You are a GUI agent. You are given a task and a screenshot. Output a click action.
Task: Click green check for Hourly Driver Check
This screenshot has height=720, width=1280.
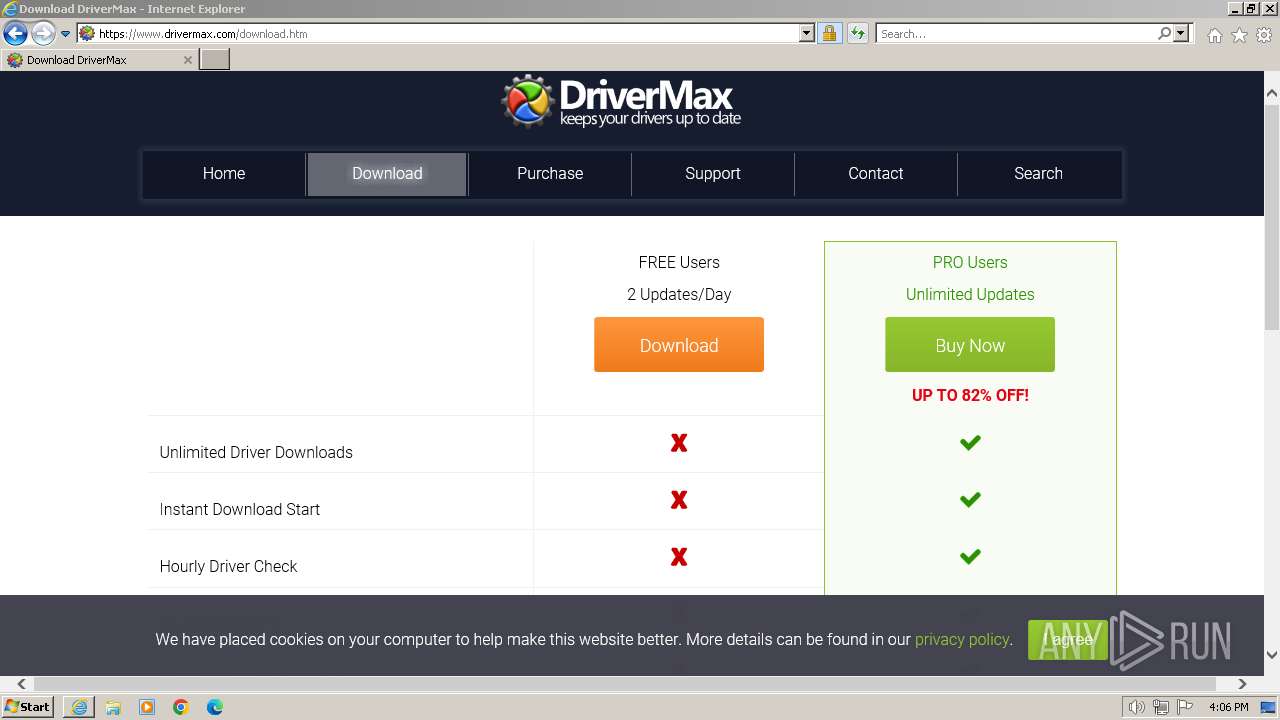point(970,557)
